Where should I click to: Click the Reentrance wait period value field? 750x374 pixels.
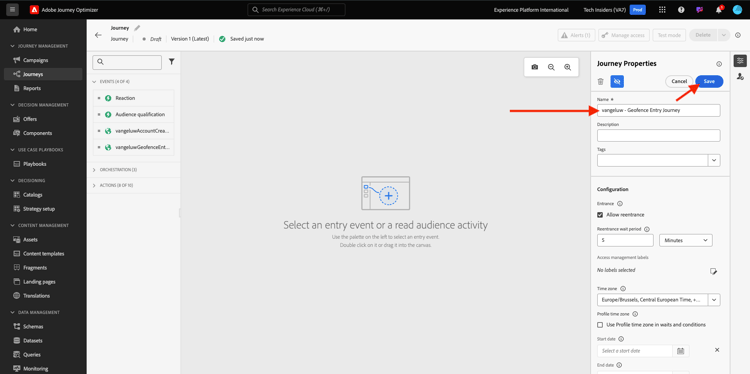[625, 240]
